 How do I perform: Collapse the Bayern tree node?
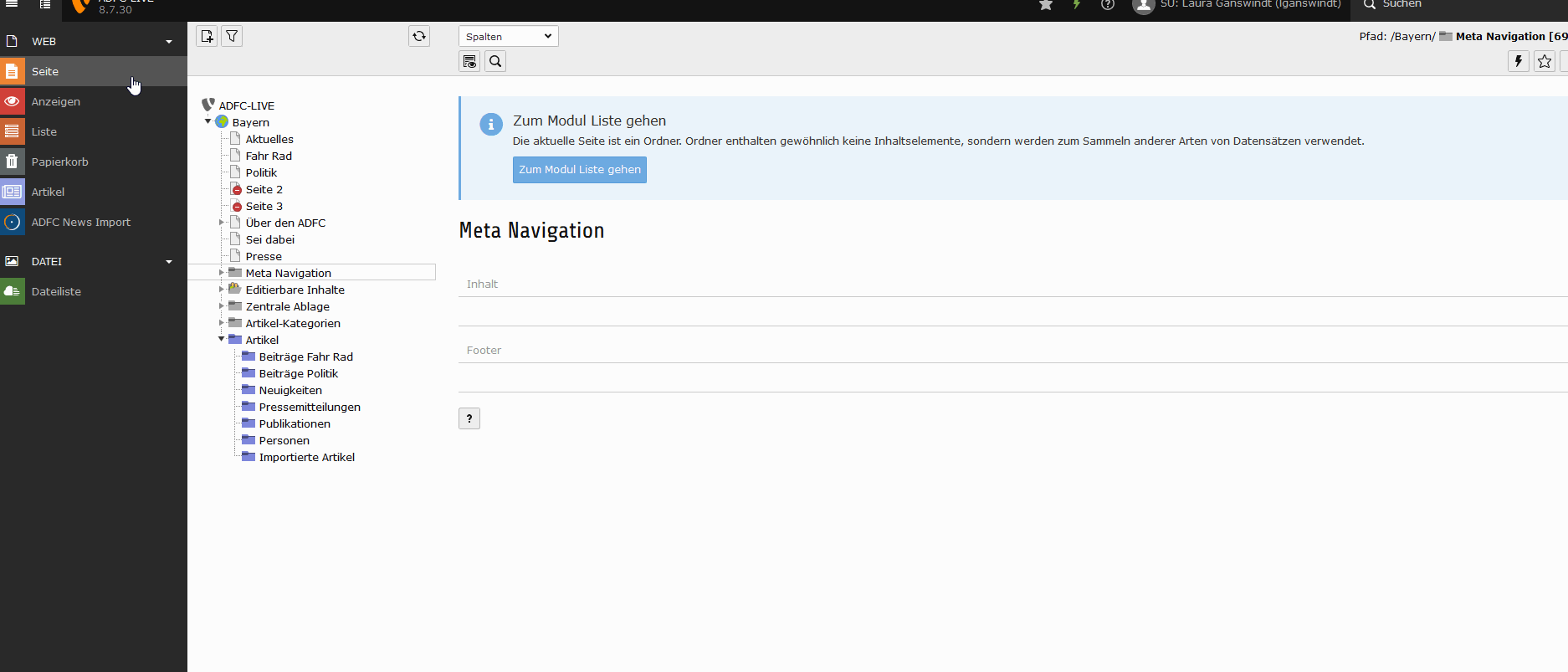[x=208, y=122]
